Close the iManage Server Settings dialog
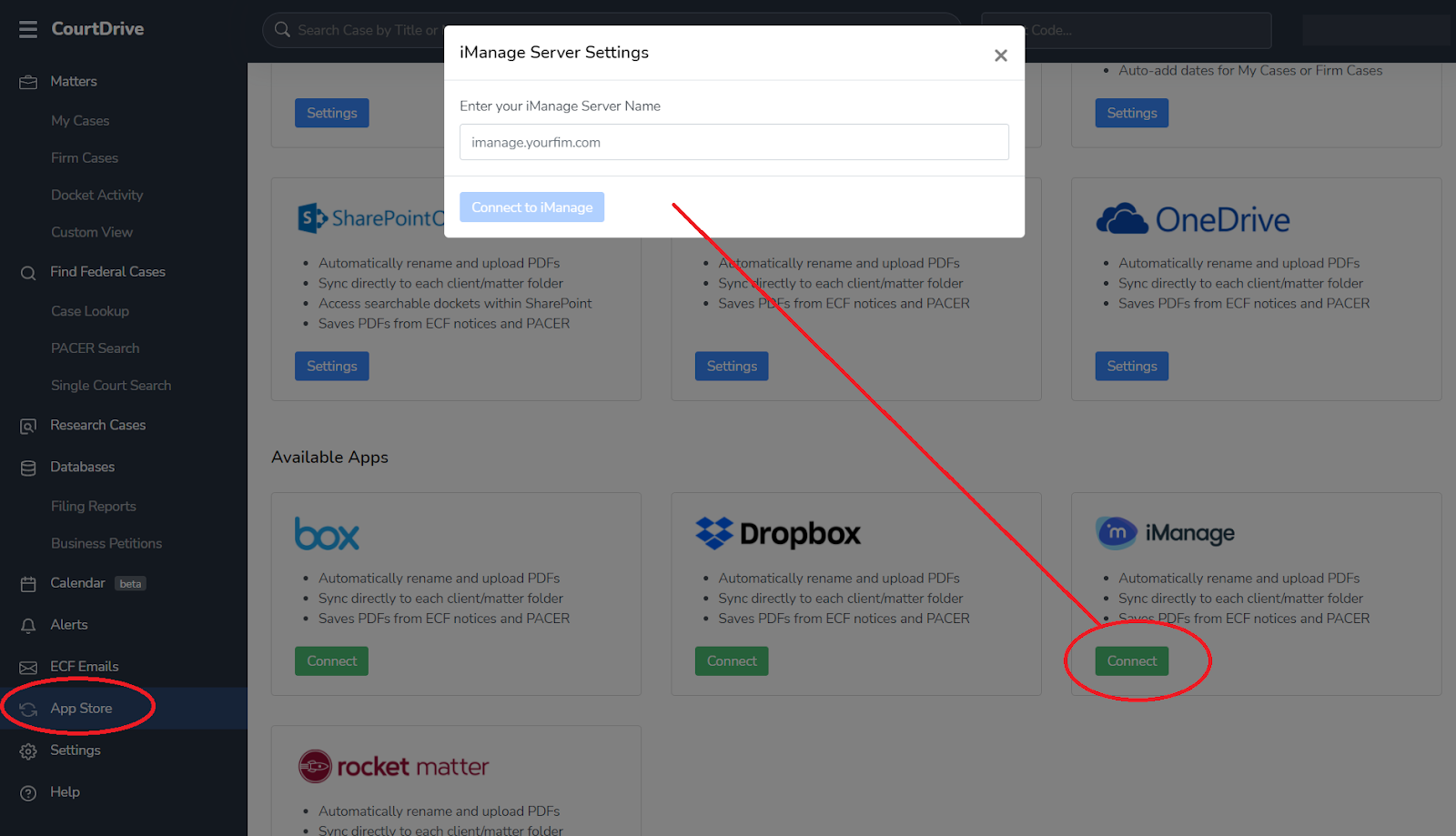 click(1001, 55)
